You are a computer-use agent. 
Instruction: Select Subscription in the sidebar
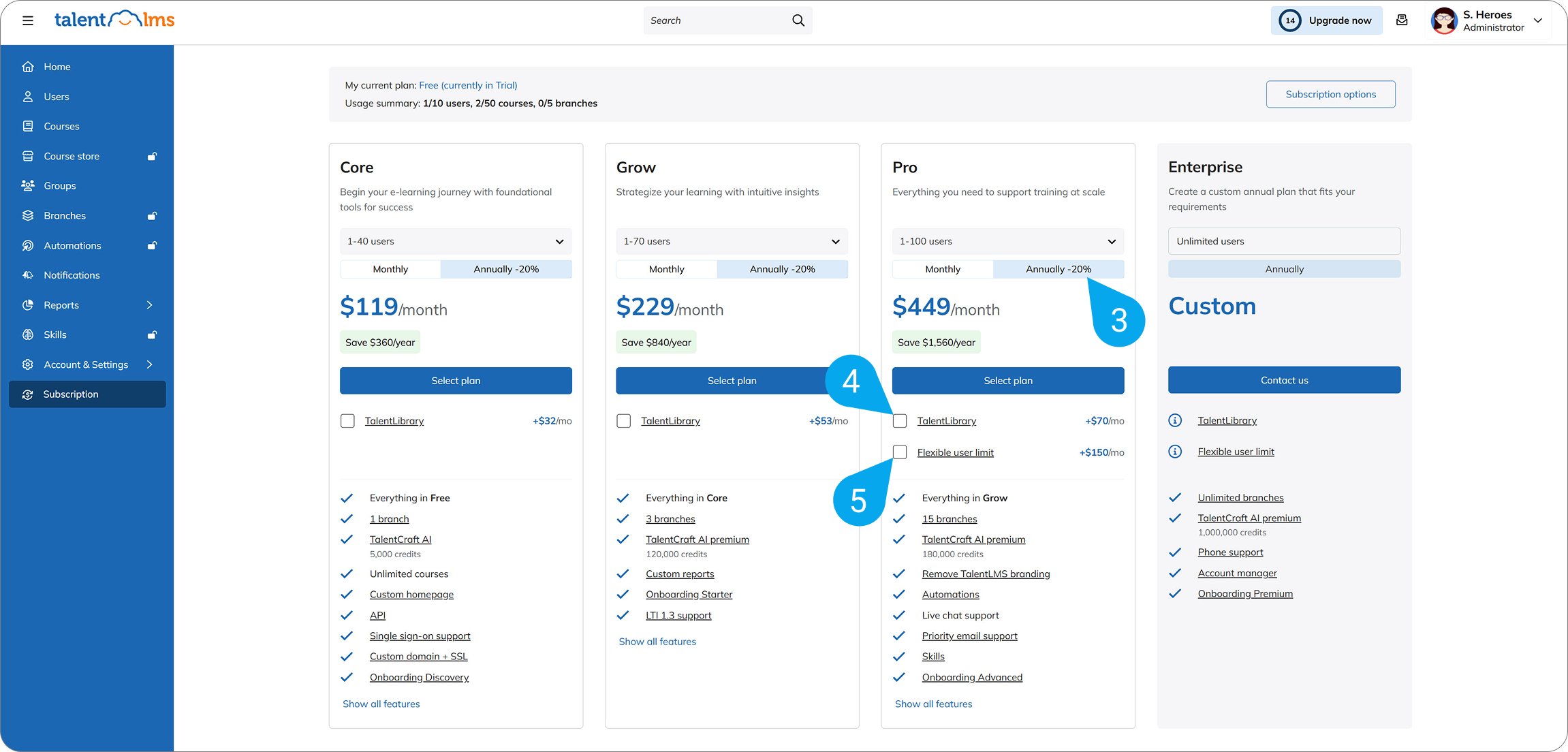click(x=87, y=394)
